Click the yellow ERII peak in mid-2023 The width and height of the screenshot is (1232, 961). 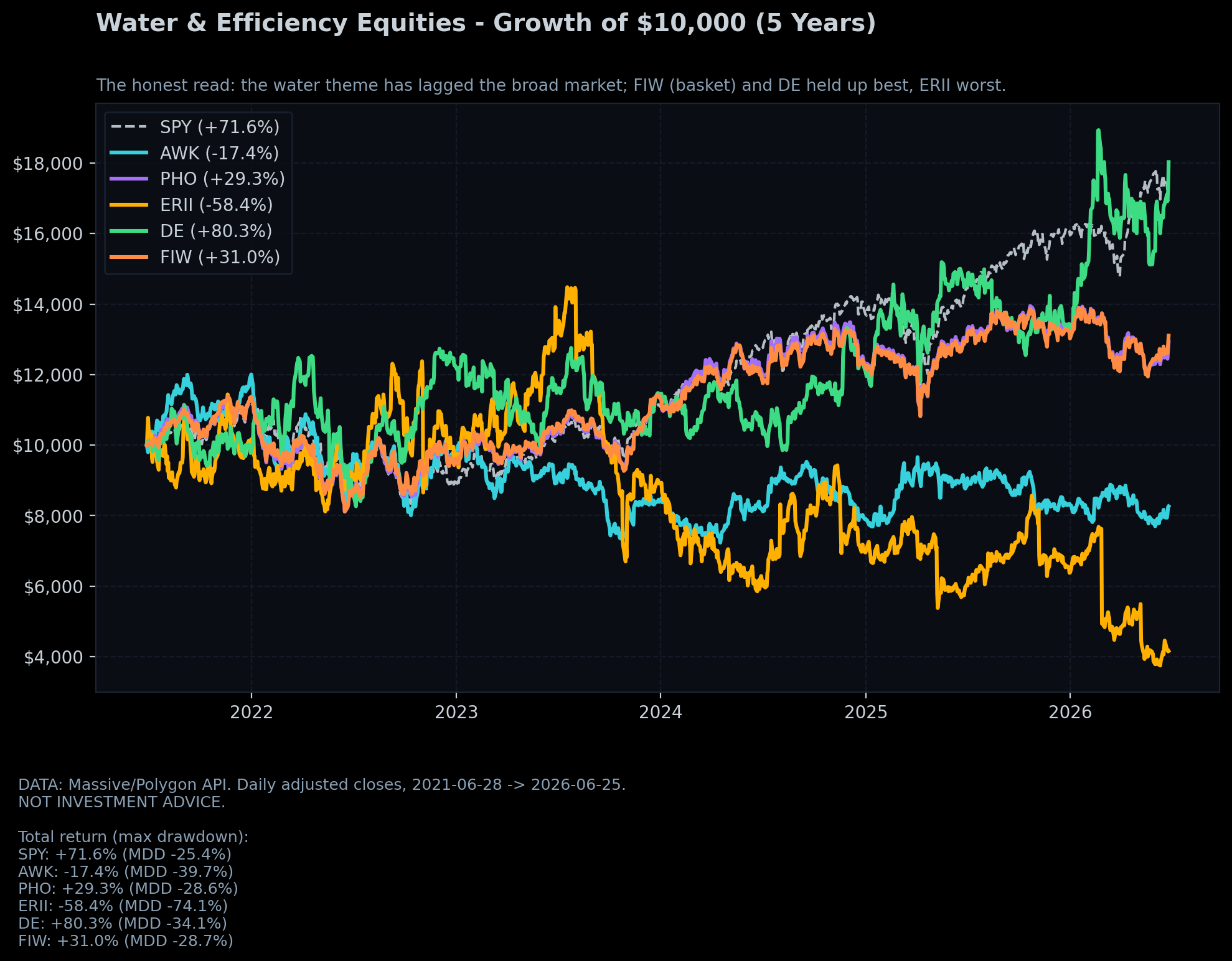click(568, 288)
